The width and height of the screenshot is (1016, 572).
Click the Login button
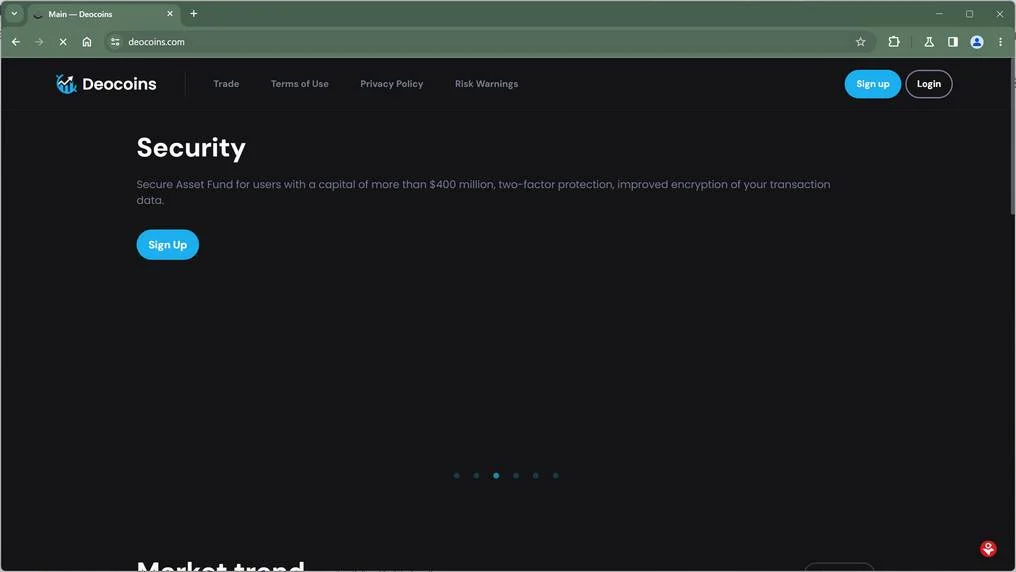[929, 84]
